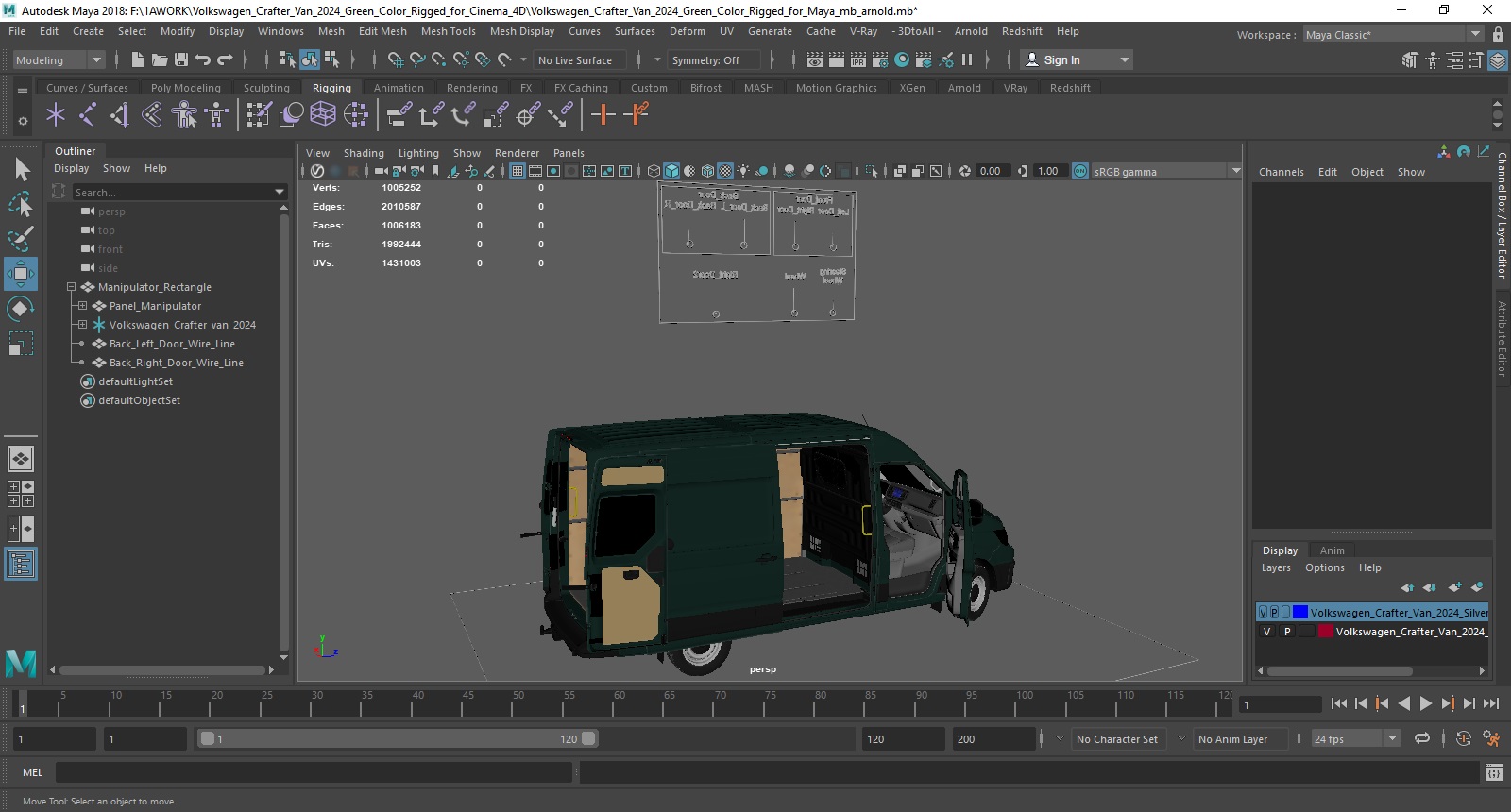
Task: Pause Viewport 2.0 display update
Action: (966, 59)
